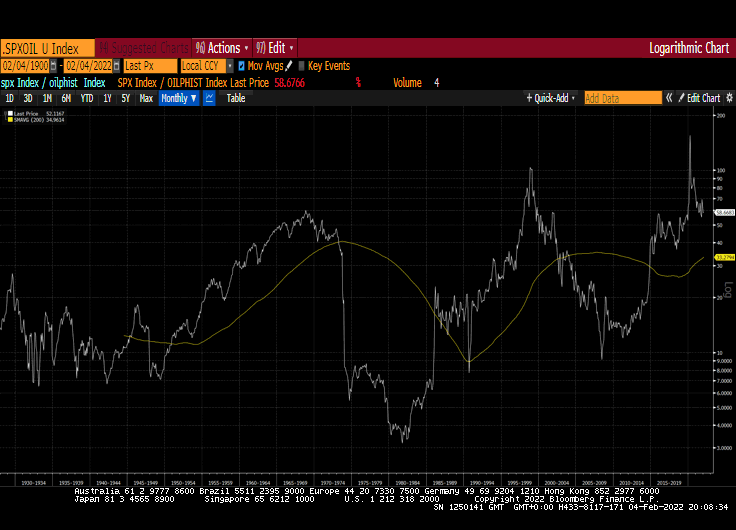Enable the Key Events checkbox
The image size is (736, 530).
pos(302,66)
